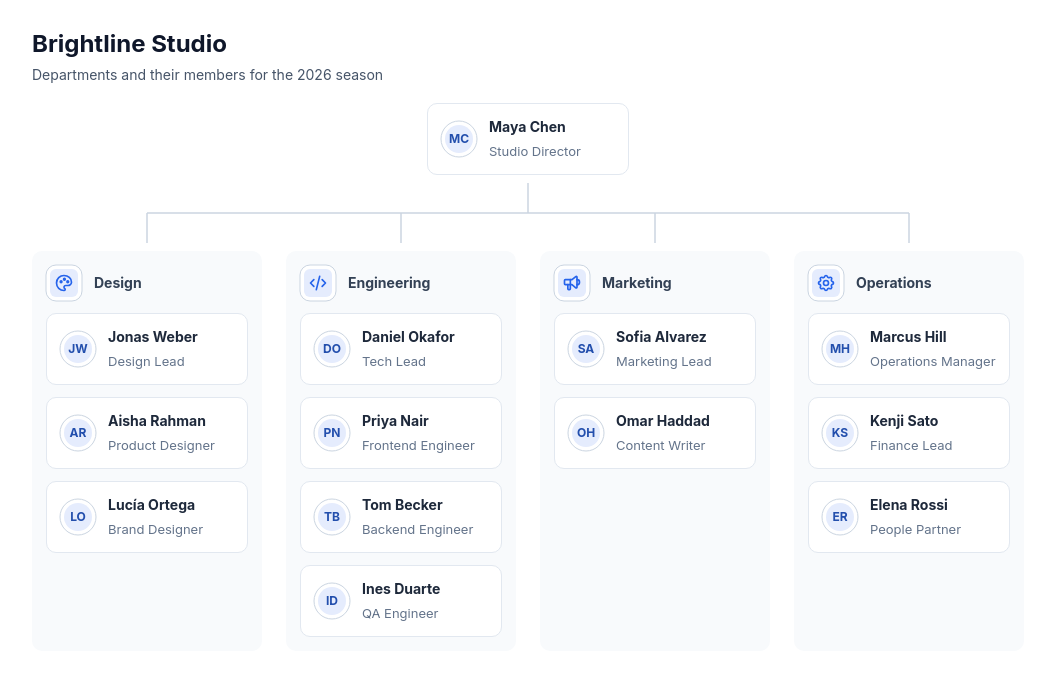Click the Content Writer role text
This screenshot has height=683, width=1056.
(x=661, y=446)
